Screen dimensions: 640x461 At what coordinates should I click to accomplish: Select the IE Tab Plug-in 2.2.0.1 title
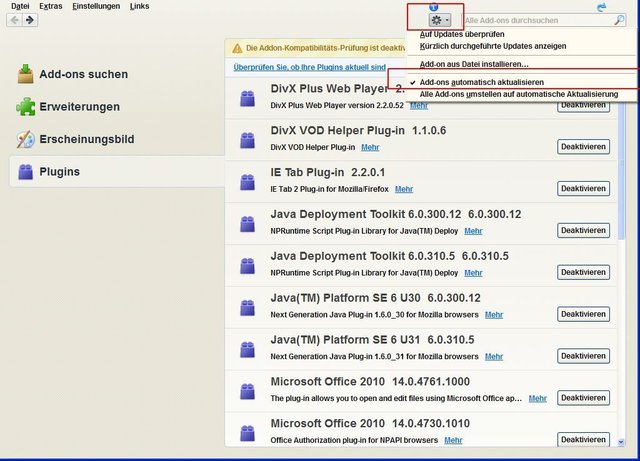tap(327, 173)
